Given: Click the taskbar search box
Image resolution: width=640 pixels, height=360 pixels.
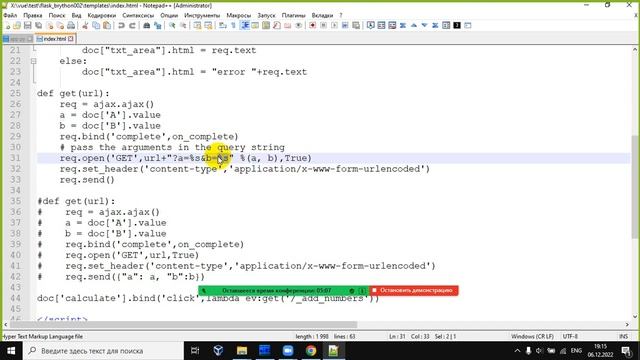Looking at the screenshot, I should coord(103,351).
